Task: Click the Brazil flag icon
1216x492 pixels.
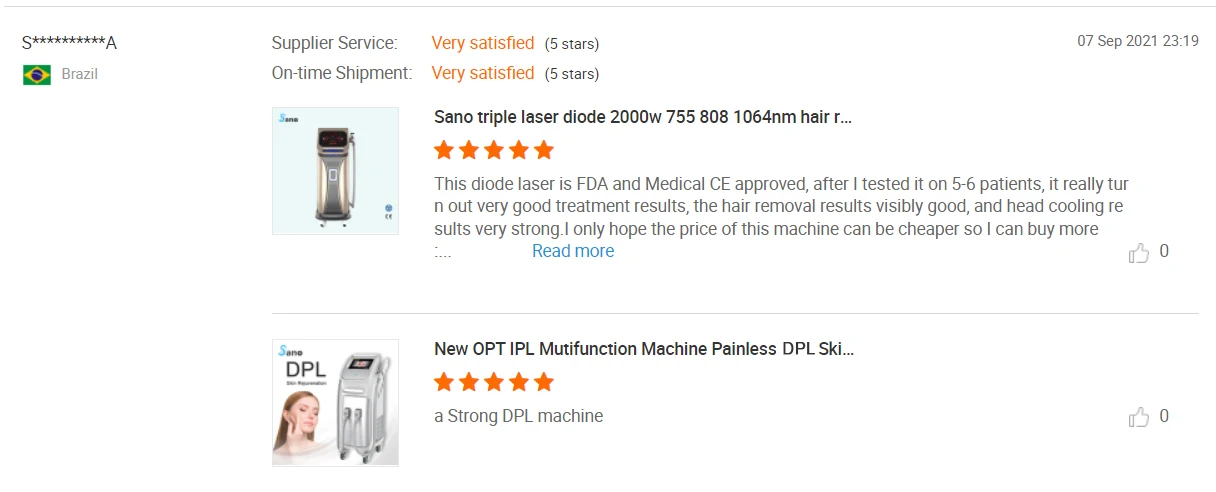Action: point(37,75)
